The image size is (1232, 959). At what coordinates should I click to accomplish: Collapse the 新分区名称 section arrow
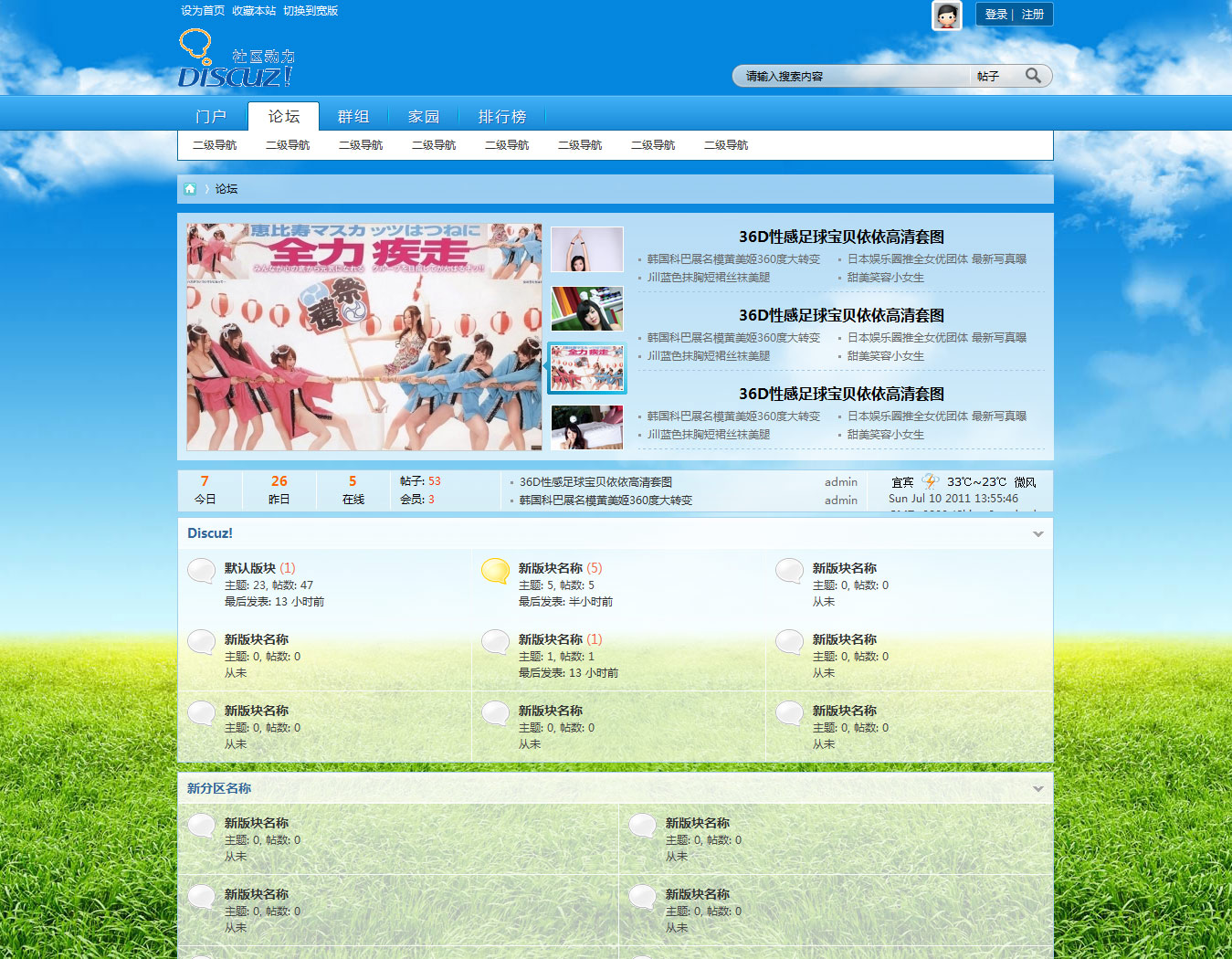click(x=1037, y=789)
